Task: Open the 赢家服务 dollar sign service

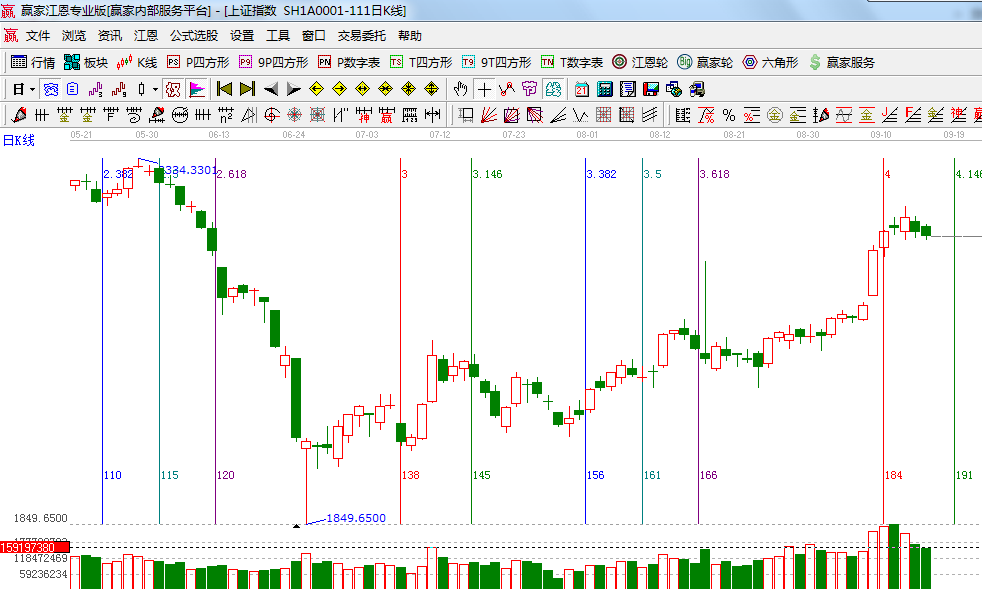Action: tap(841, 62)
